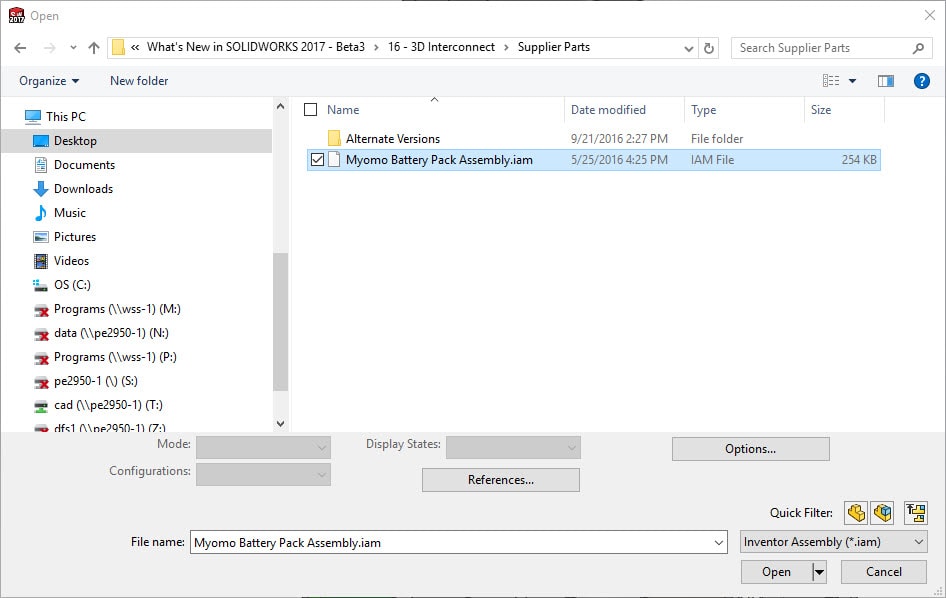Change the file view layout
Screen dimensions: 946x598
pos(831,81)
